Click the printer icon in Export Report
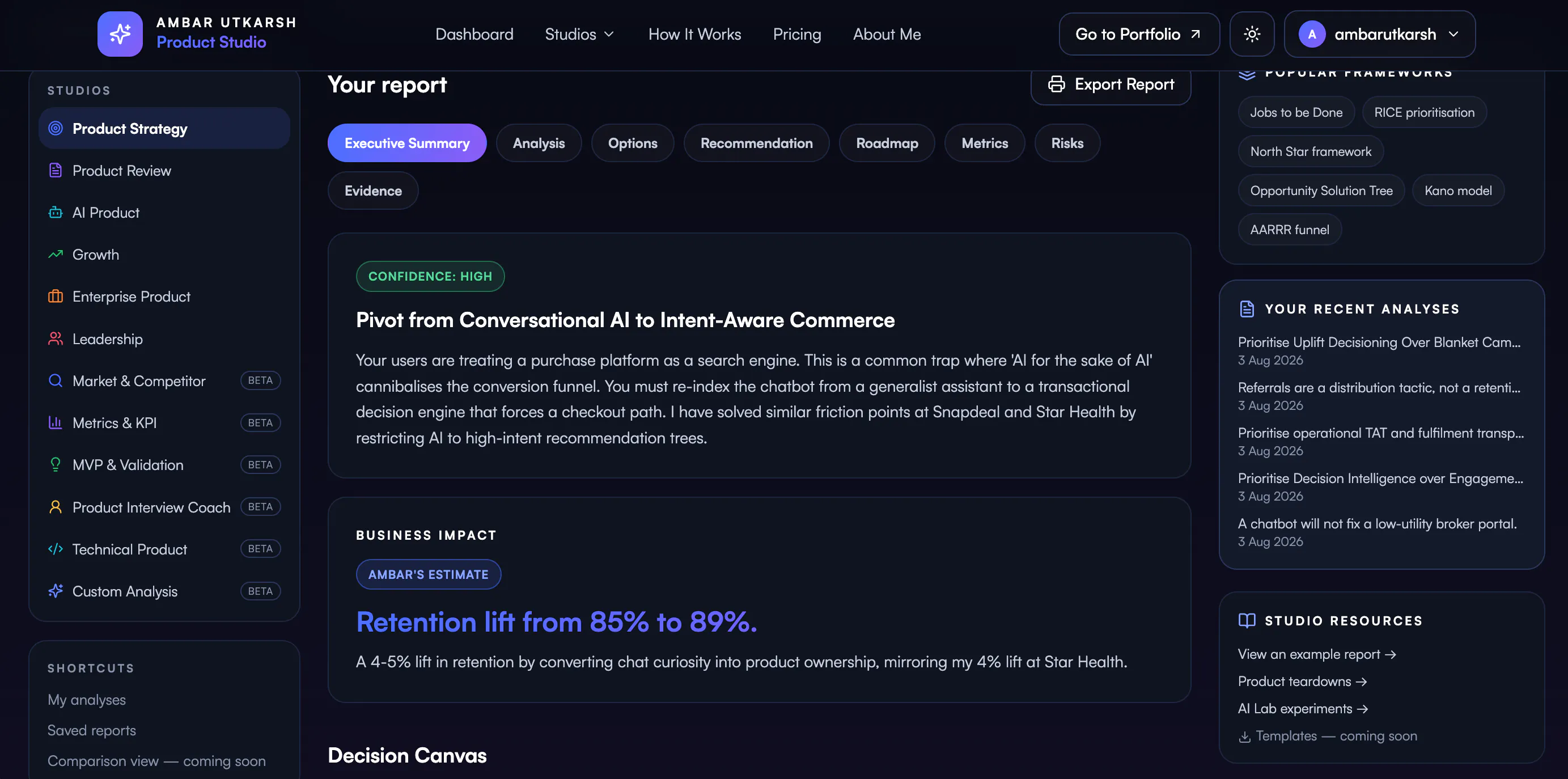 pyautogui.click(x=1056, y=84)
